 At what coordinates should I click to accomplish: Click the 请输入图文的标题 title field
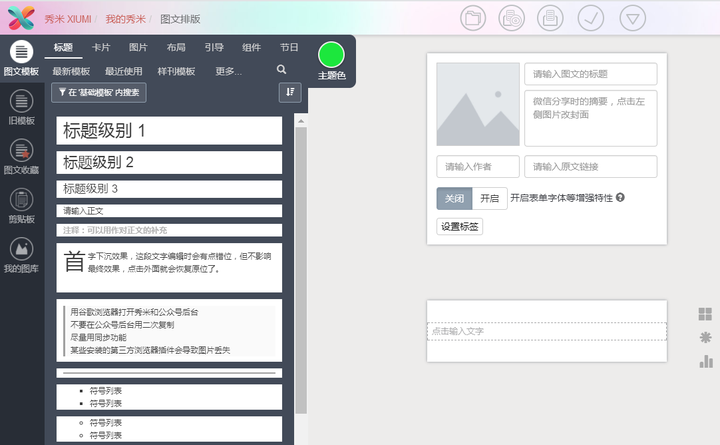pyautogui.click(x=591, y=74)
